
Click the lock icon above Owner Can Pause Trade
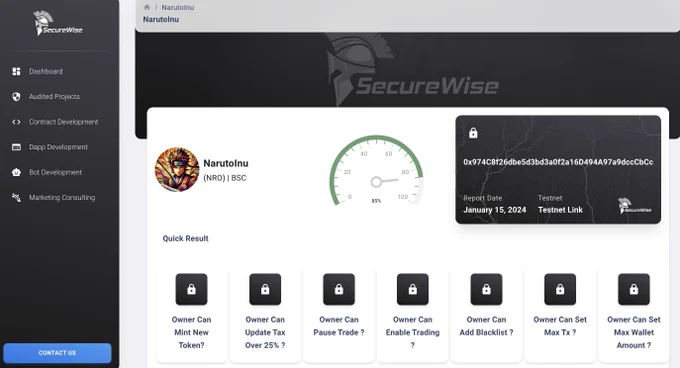point(339,289)
